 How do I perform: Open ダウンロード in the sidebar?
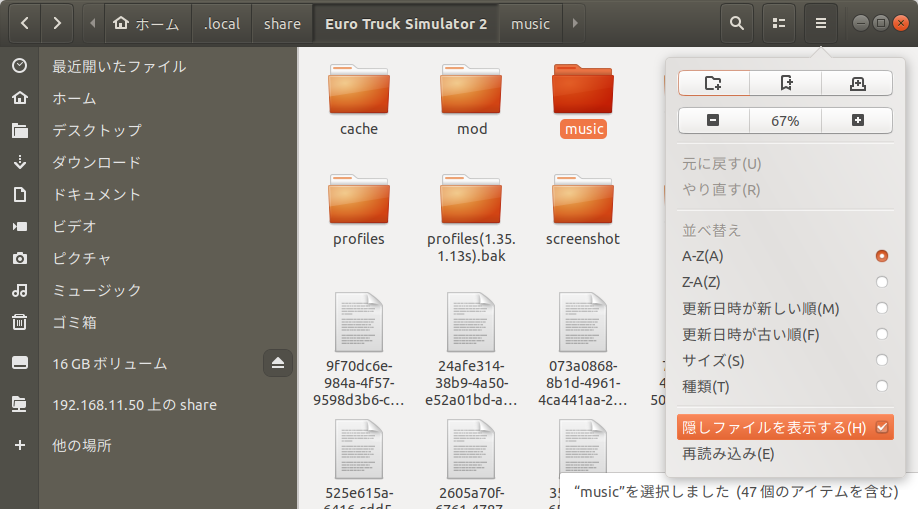click(x=149, y=162)
